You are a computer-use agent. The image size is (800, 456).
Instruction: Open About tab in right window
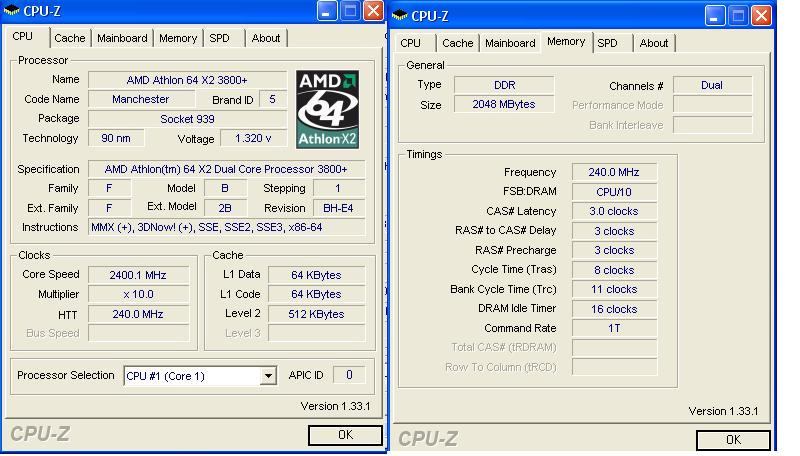654,43
